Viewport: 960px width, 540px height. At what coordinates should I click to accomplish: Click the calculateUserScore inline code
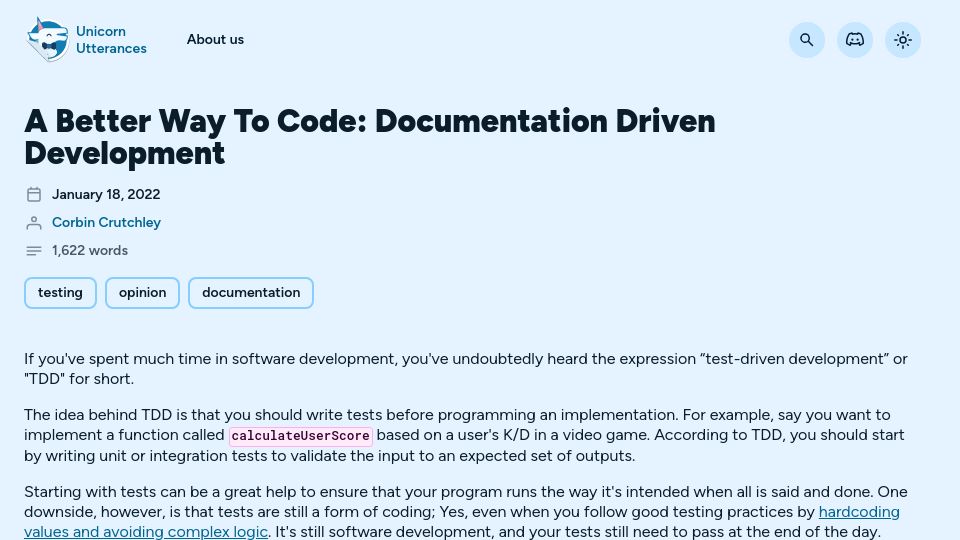pos(301,436)
